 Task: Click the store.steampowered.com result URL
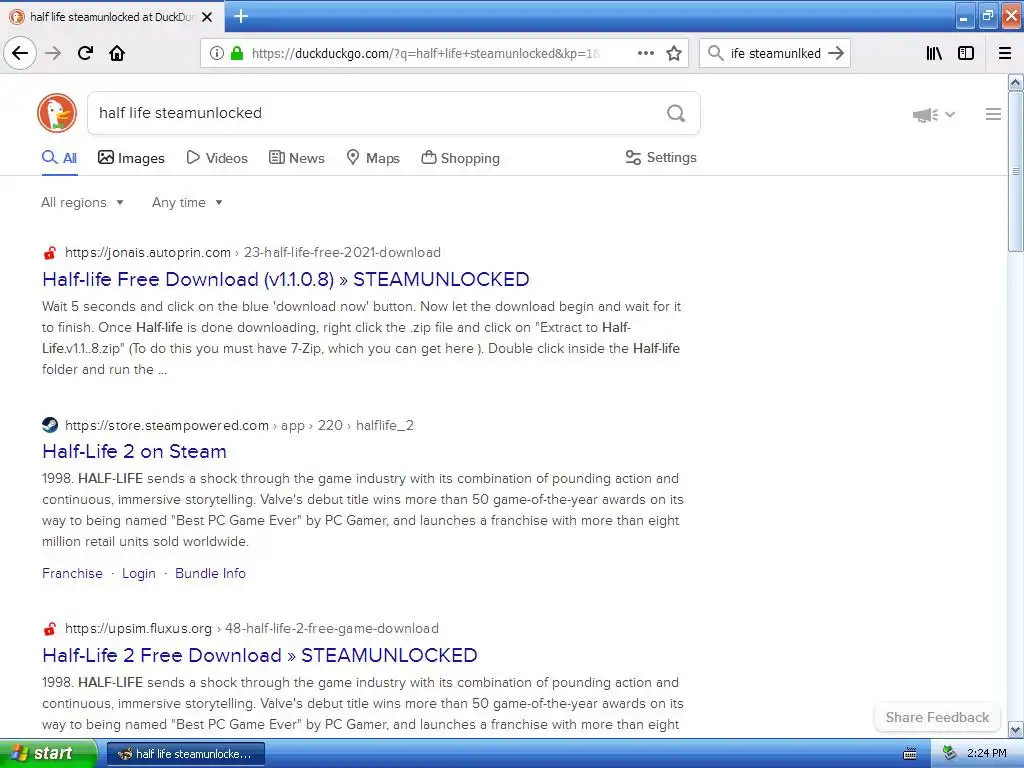239,426
